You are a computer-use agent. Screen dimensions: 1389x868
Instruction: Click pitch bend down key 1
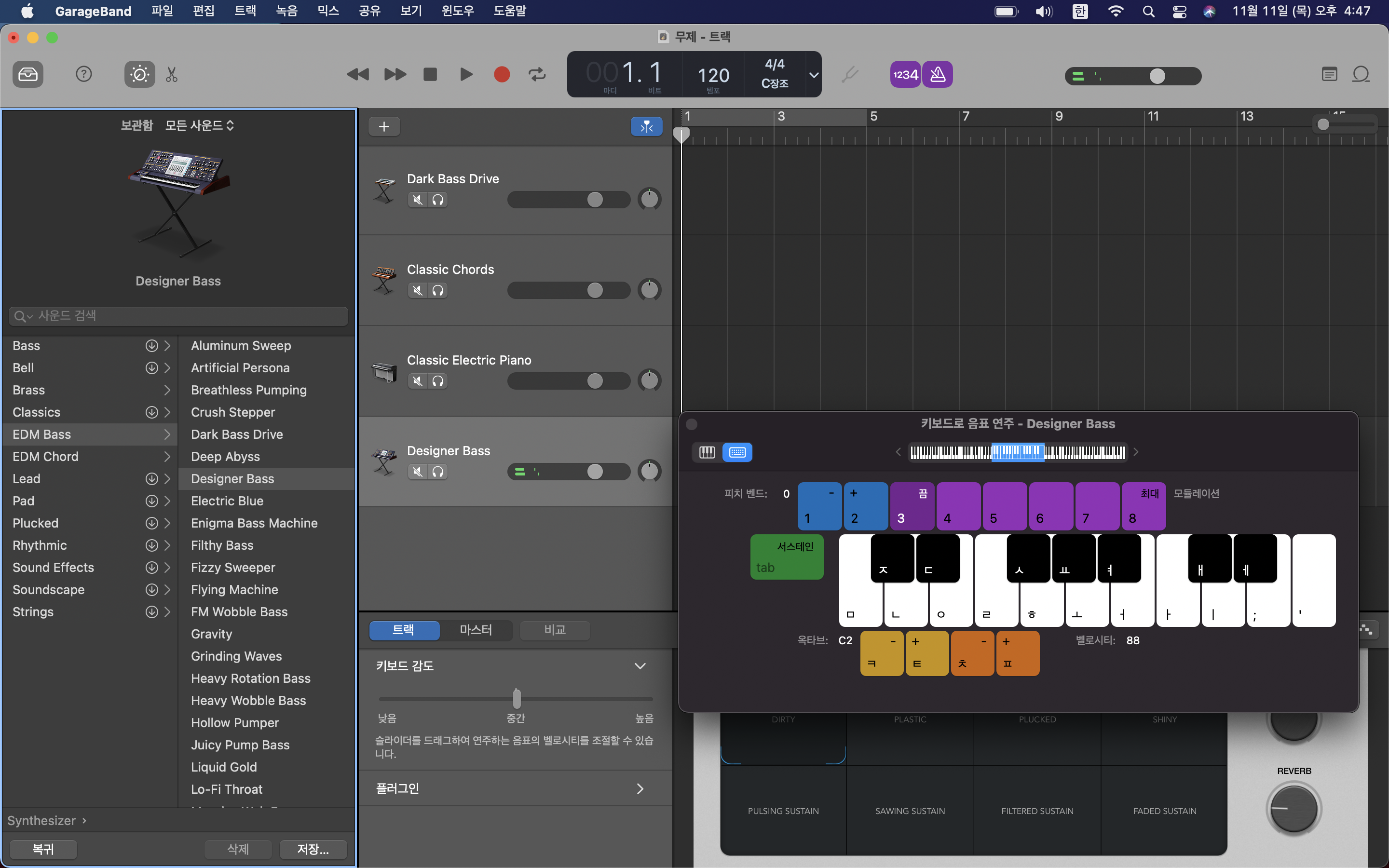click(x=819, y=506)
